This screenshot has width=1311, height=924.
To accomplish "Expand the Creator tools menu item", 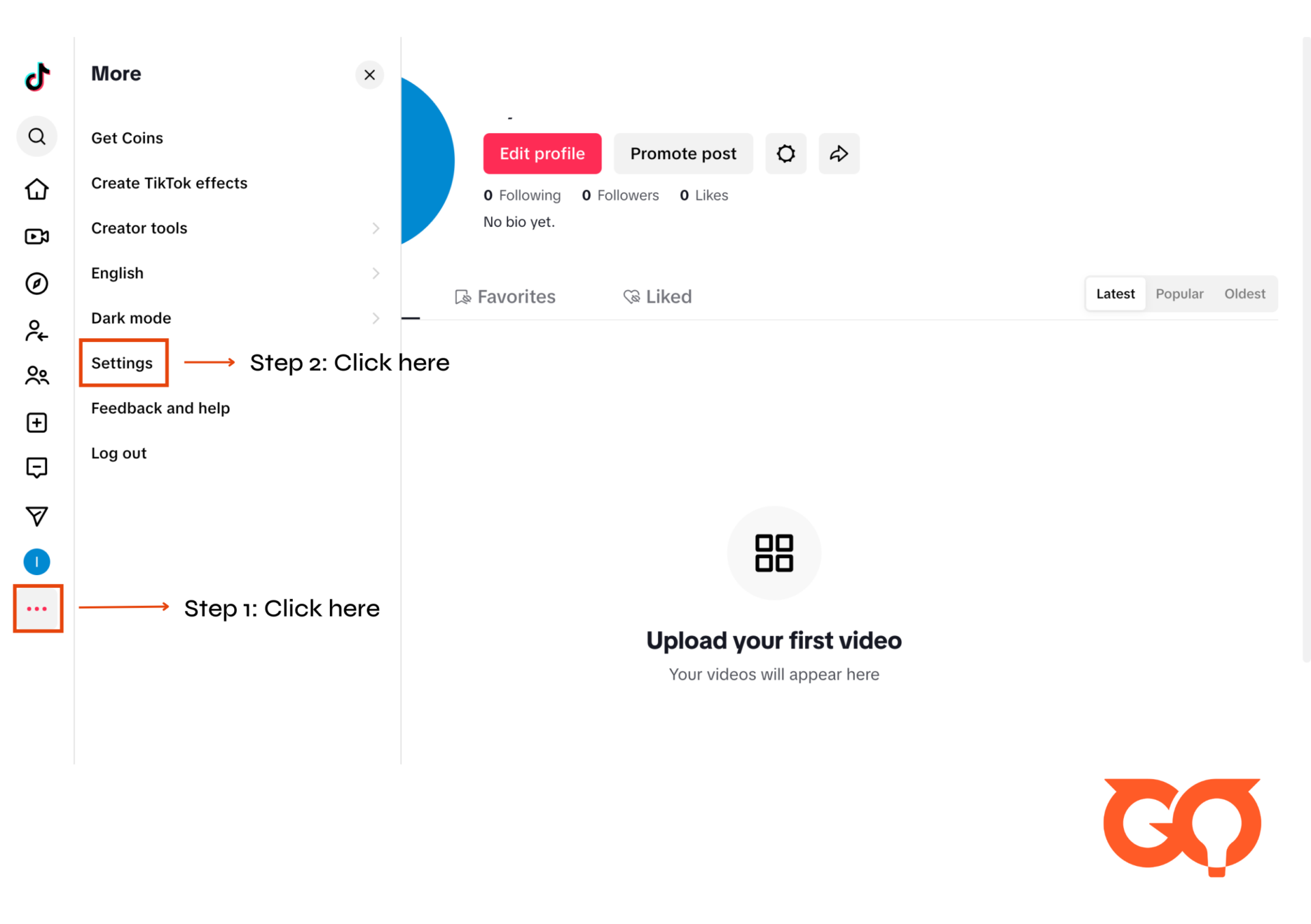I will [377, 227].
